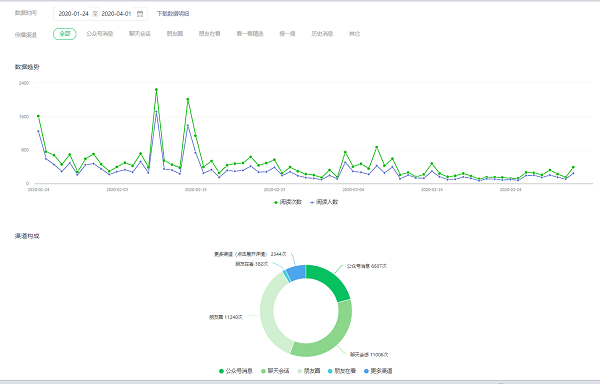
Task: Click the first green data point for 2020-01-24
Action: pos(38,116)
